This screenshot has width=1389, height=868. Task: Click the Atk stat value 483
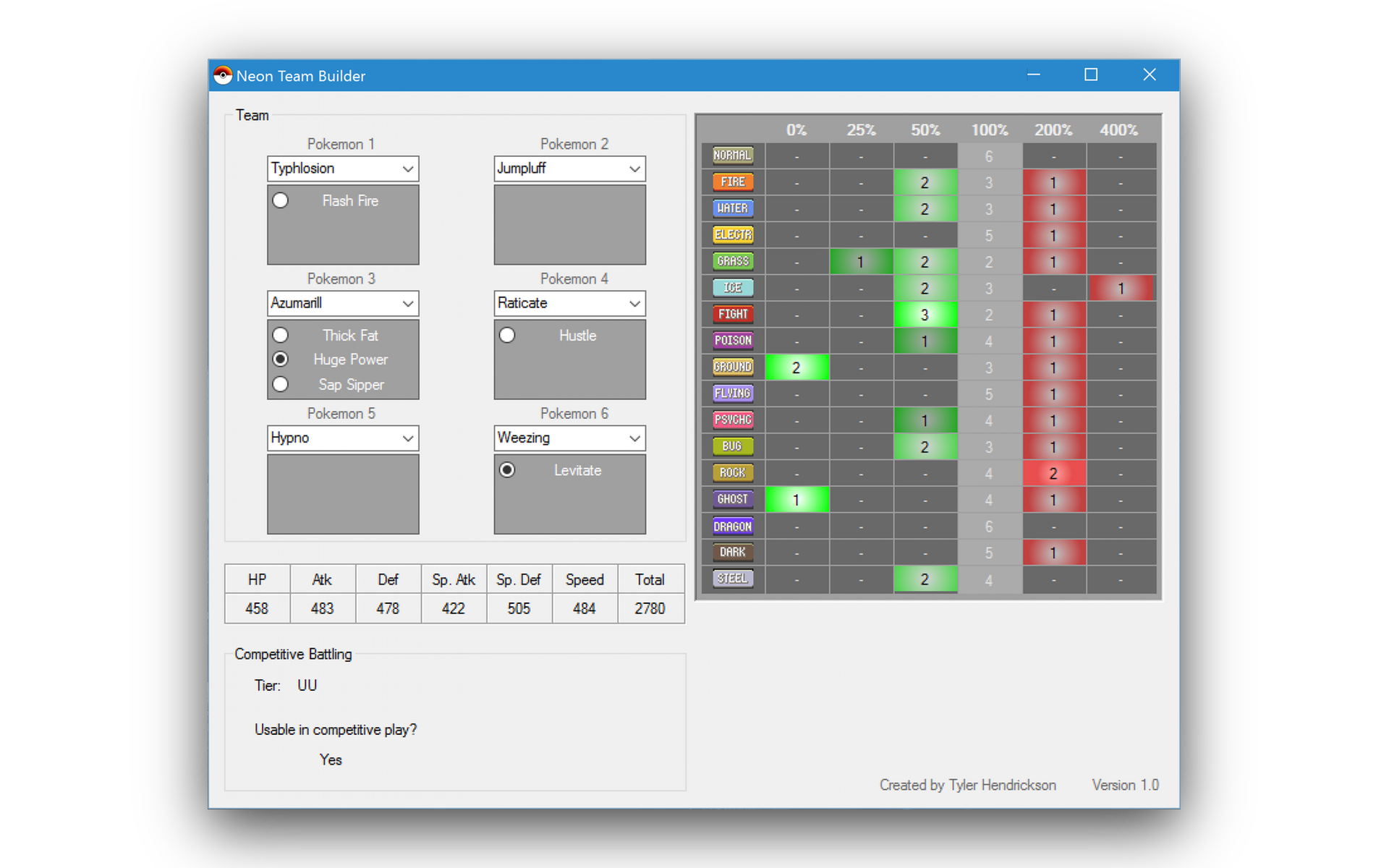tap(323, 608)
